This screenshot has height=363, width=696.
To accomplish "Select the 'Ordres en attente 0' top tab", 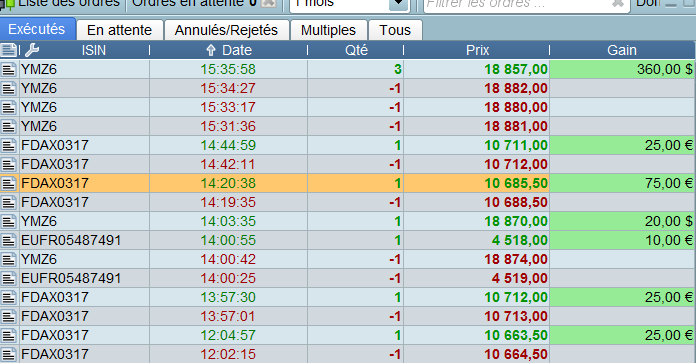I will pyautogui.click(x=194, y=4).
